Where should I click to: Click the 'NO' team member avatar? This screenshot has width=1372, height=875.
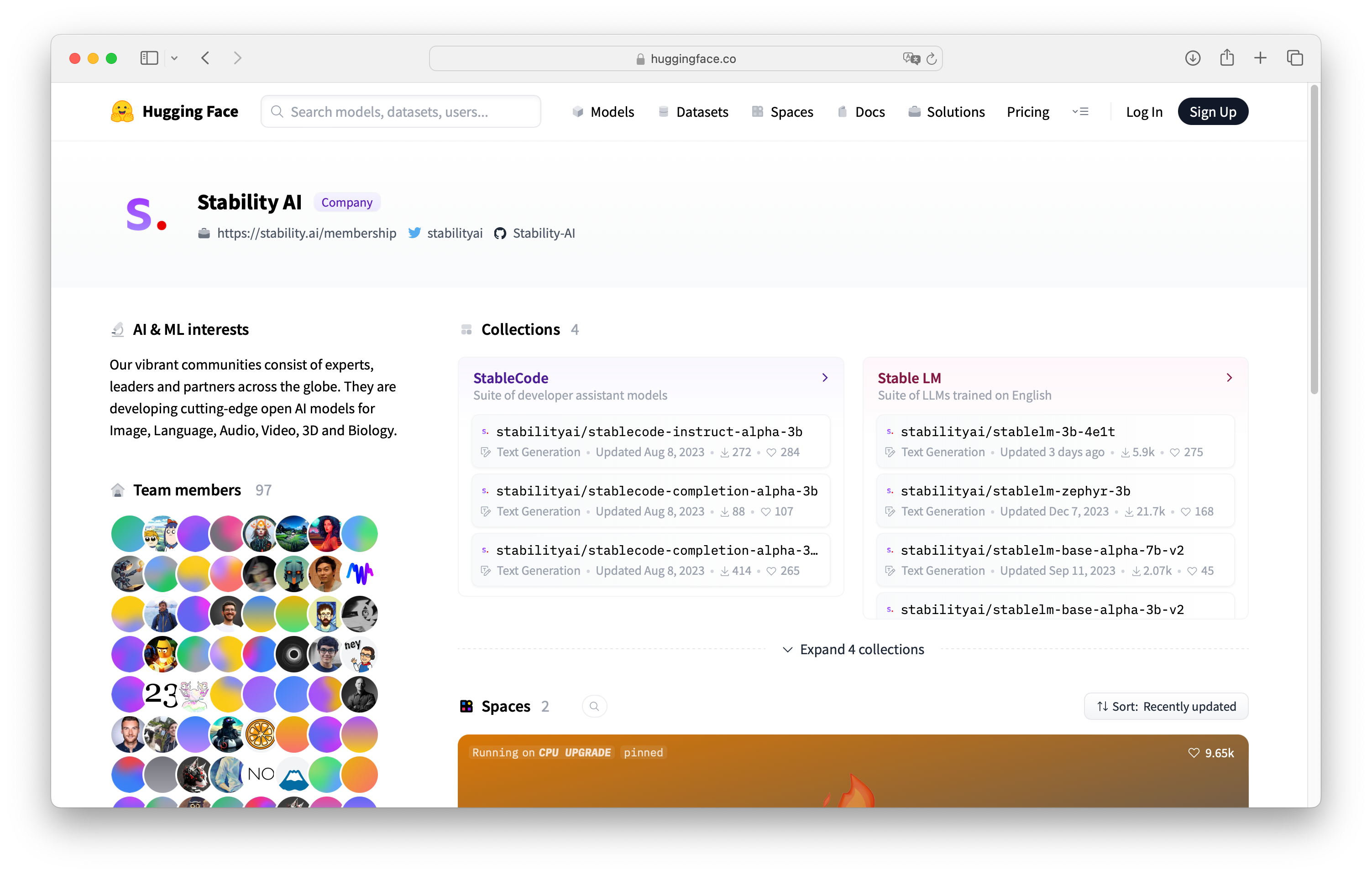coord(260,774)
